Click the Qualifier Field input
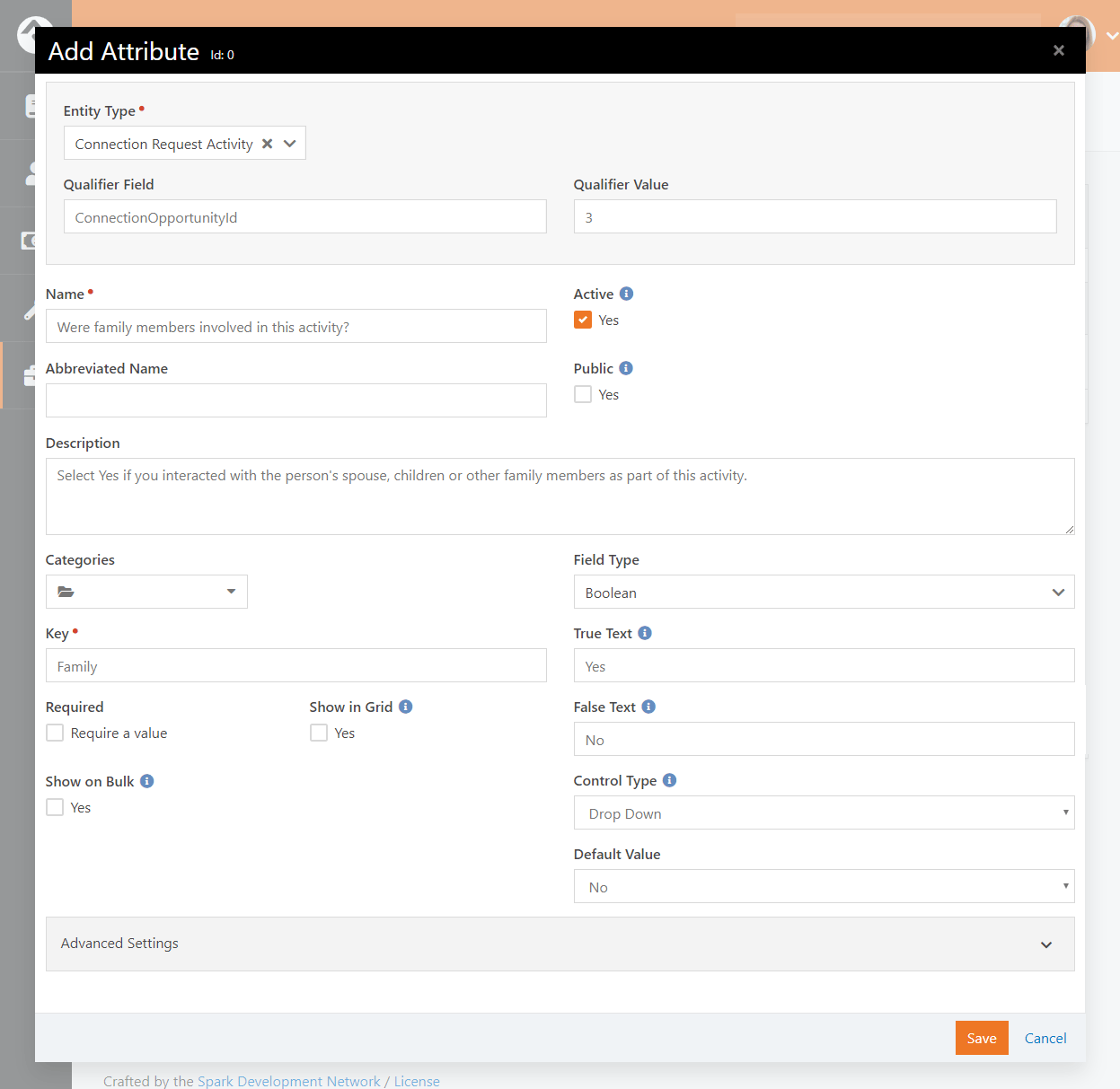1120x1089 pixels. (x=305, y=216)
